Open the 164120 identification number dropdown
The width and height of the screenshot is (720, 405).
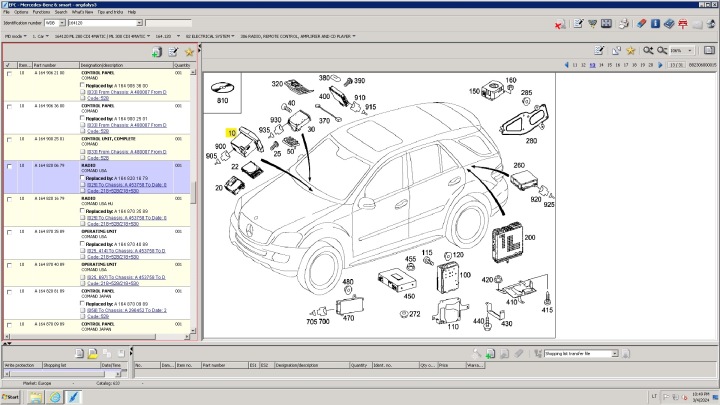click(139, 22)
